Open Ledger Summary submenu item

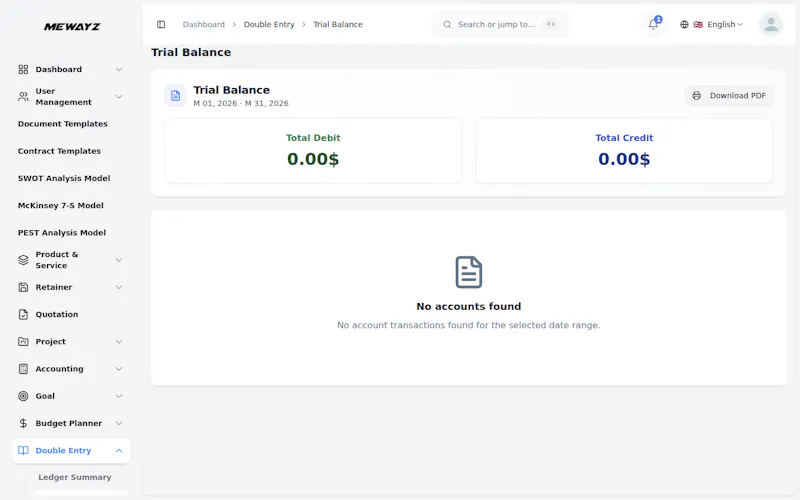click(74, 477)
